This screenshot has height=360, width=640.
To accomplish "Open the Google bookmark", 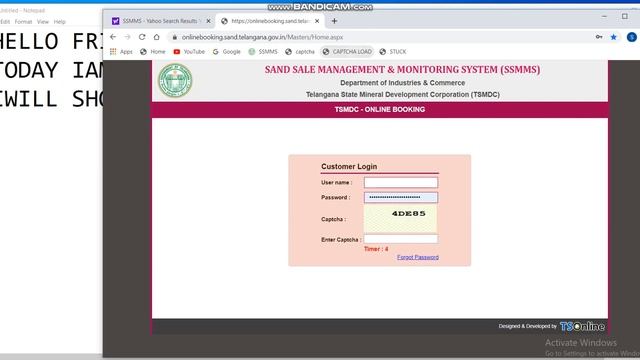I will click(x=227, y=52).
